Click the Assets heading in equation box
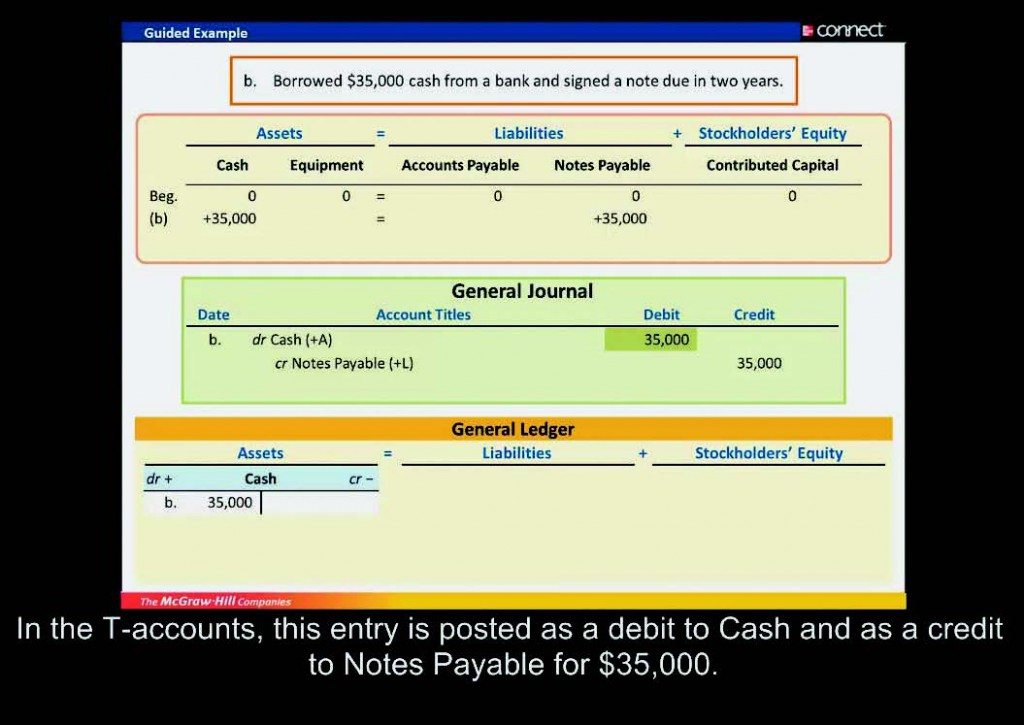The image size is (1024, 725). (x=280, y=133)
